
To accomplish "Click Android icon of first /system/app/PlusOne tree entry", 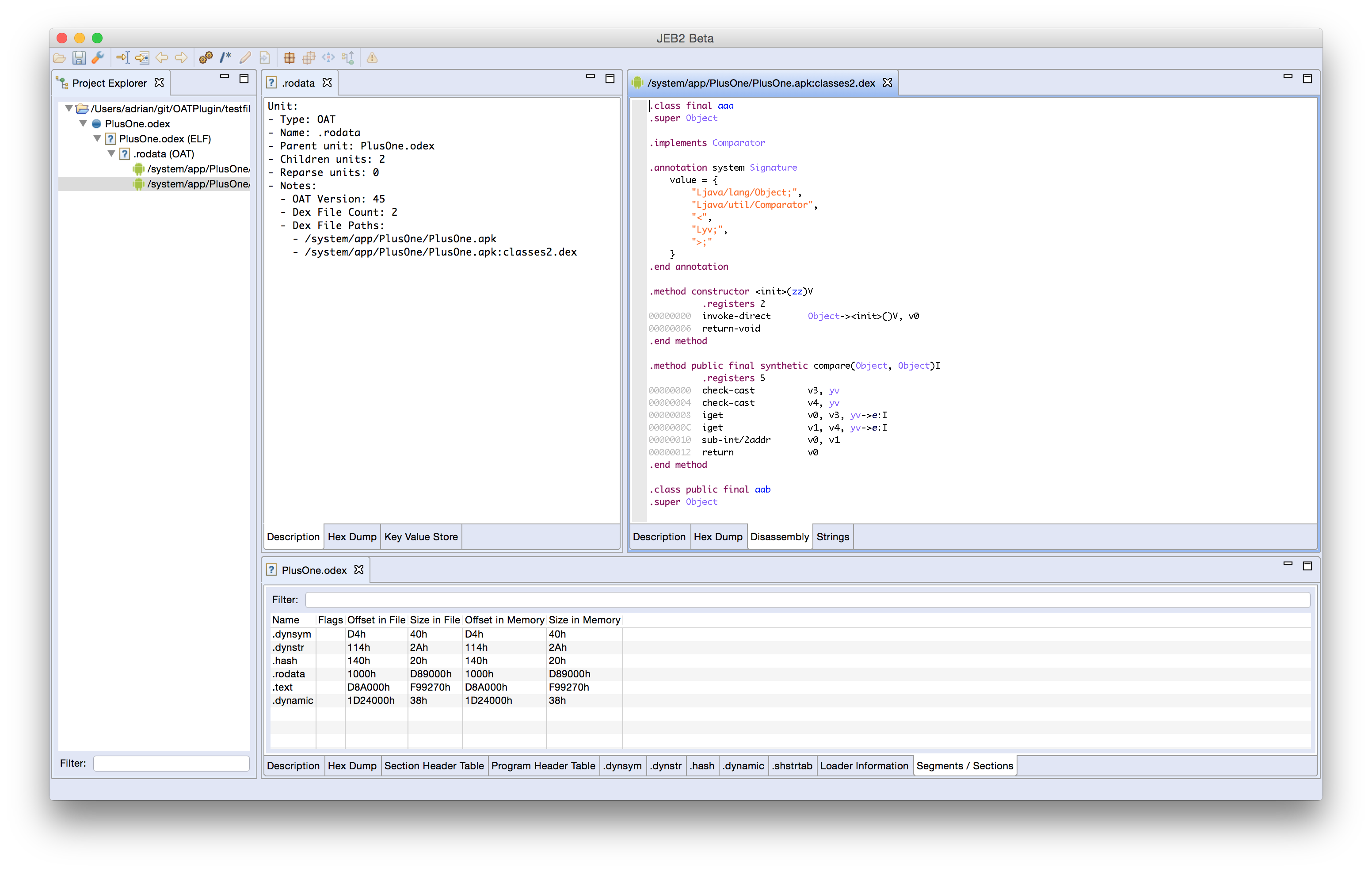I will pos(138,169).
